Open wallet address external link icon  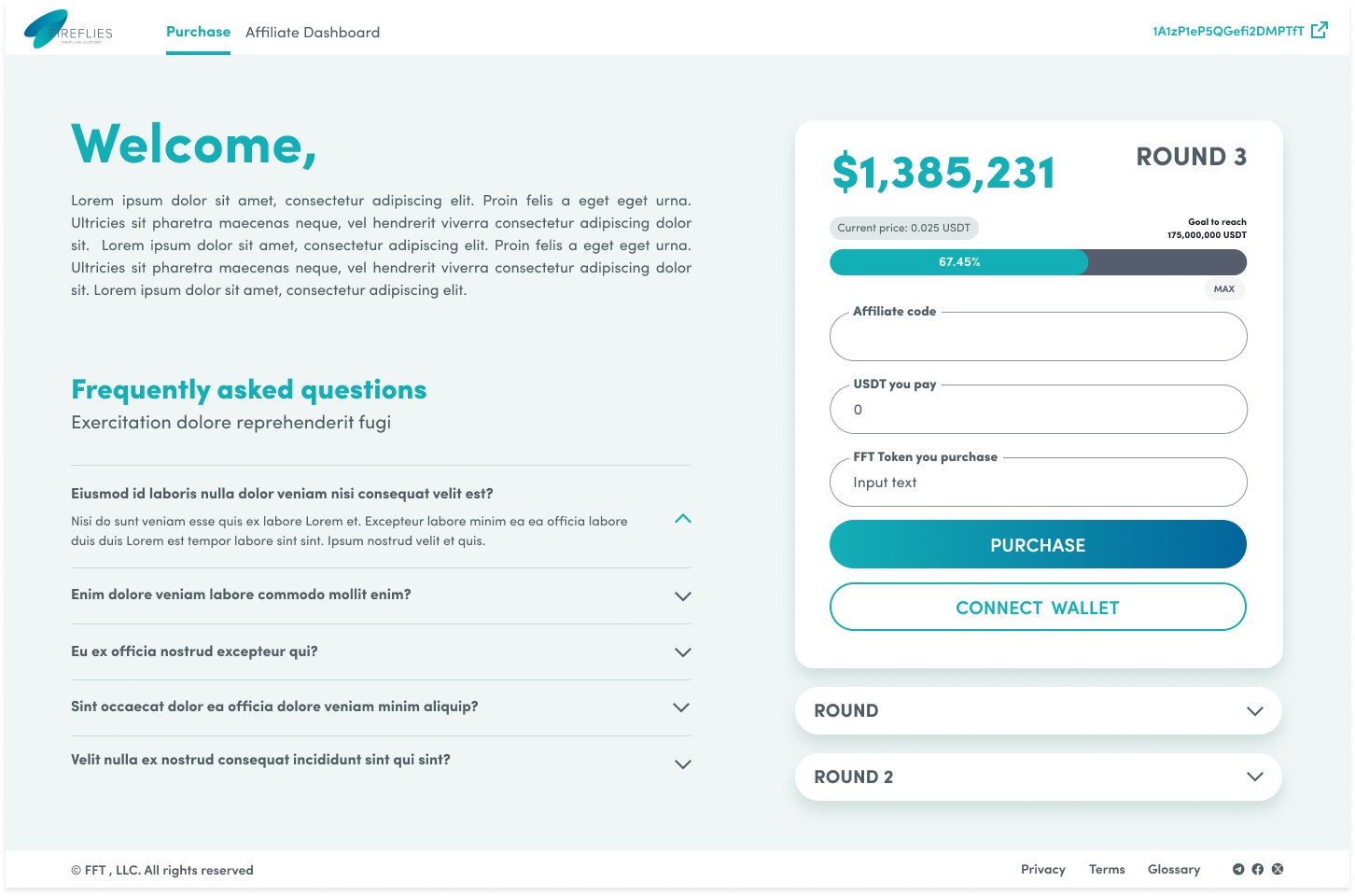click(1319, 31)
